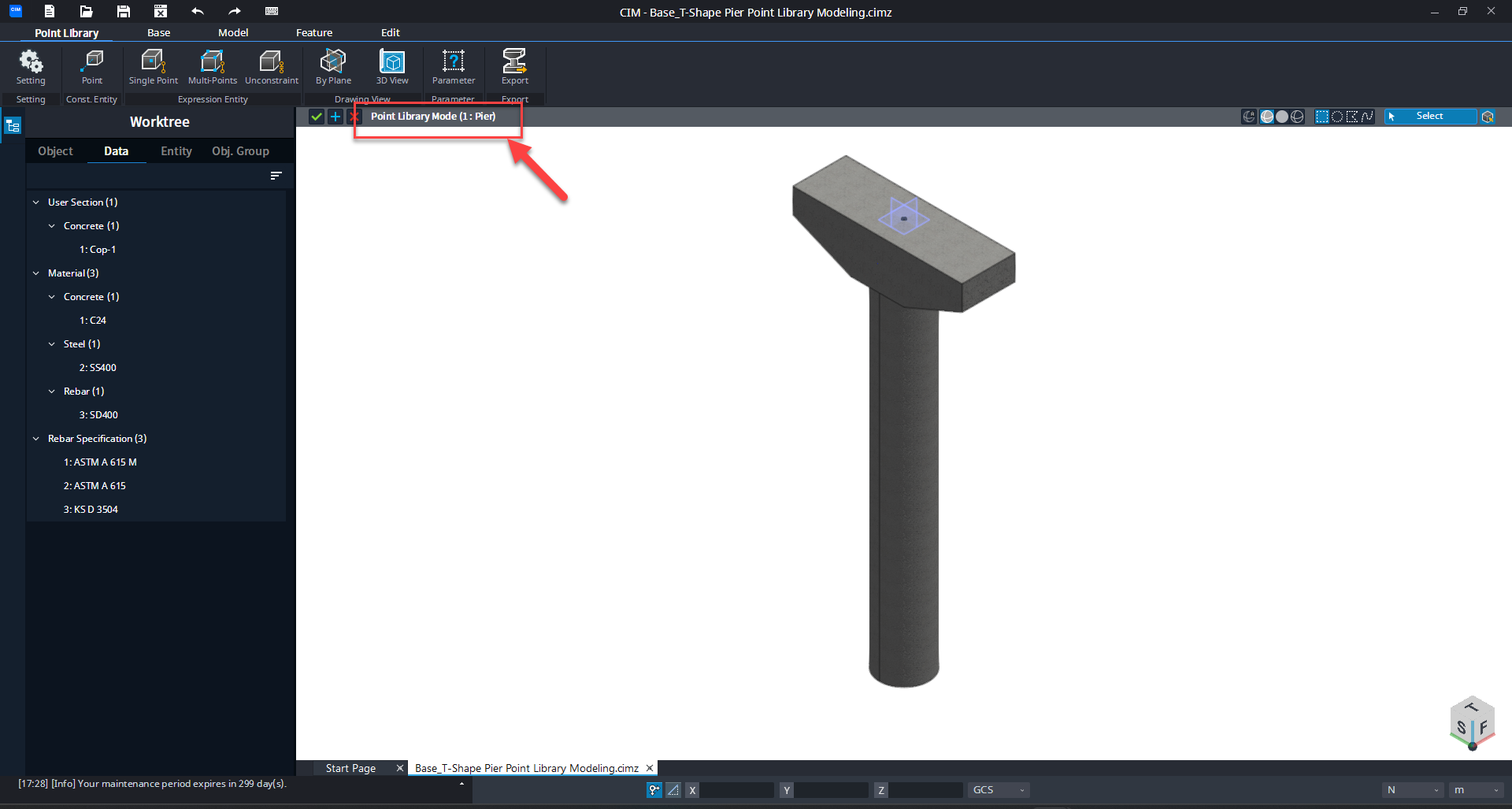Close the Start Page tab
Image resolution: width=1512 pixels, height=809 pixels.
(400, 768)
